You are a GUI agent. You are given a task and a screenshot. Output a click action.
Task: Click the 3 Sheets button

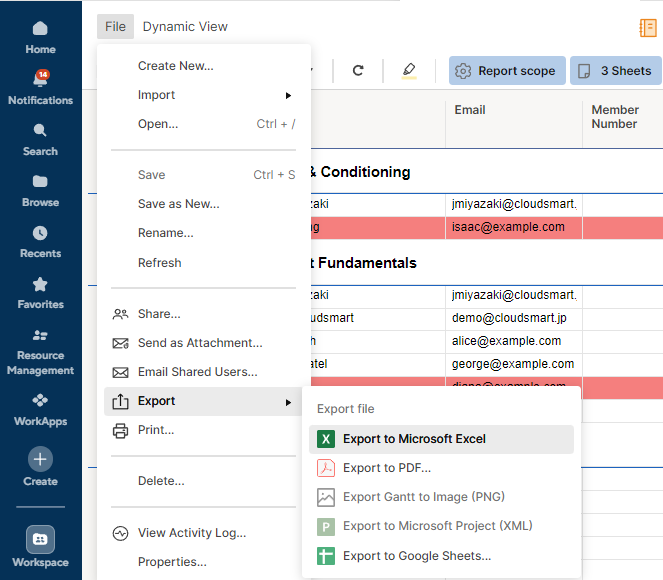616,71
